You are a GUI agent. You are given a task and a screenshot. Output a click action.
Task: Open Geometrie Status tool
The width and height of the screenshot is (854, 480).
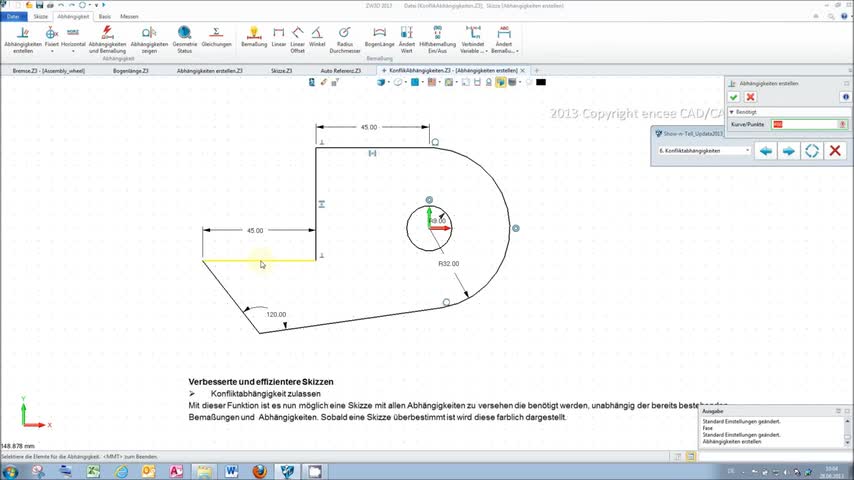tap(184, 39)
